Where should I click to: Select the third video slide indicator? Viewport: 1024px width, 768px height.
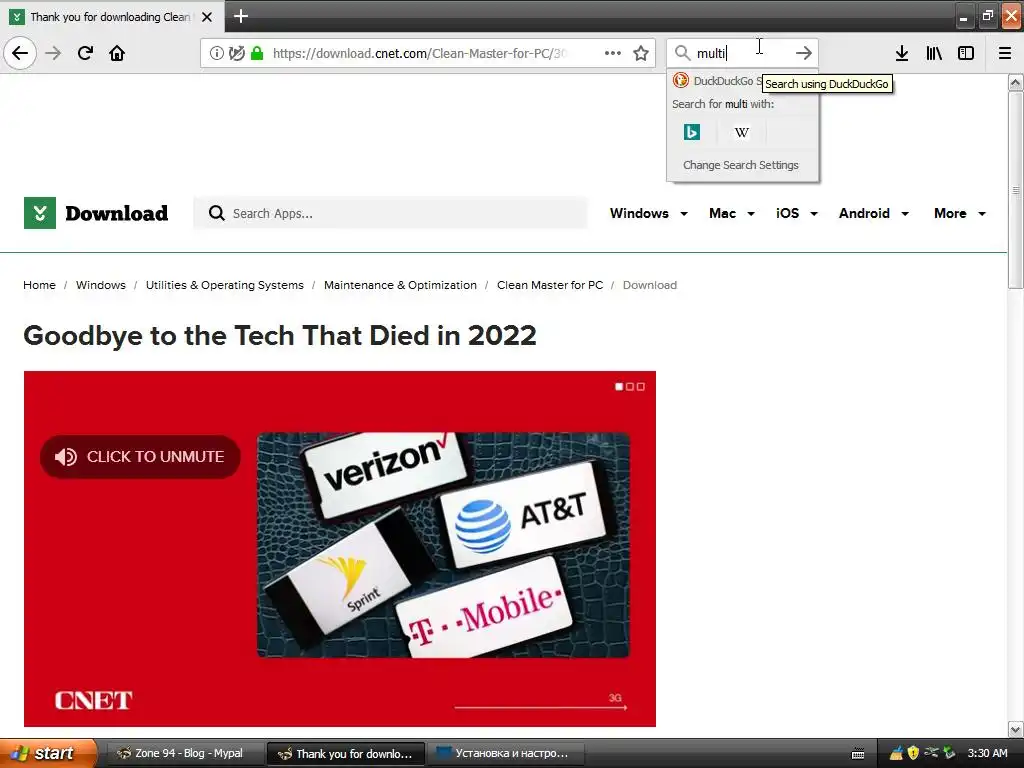pyautogui.click(x=641, y=387)
